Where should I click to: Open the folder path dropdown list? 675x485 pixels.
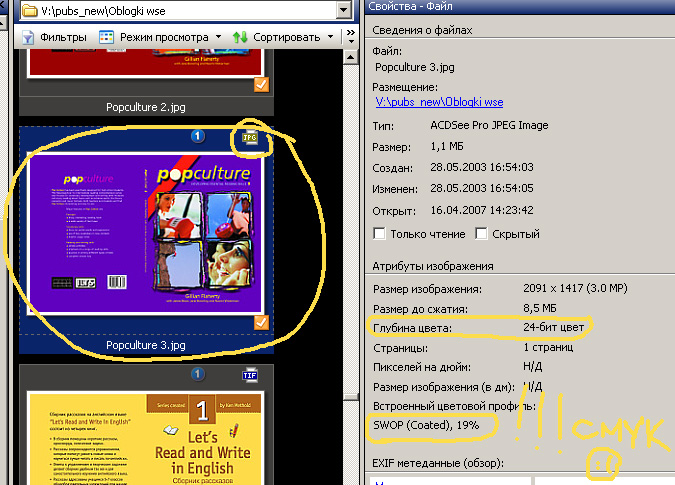point(344,10)
